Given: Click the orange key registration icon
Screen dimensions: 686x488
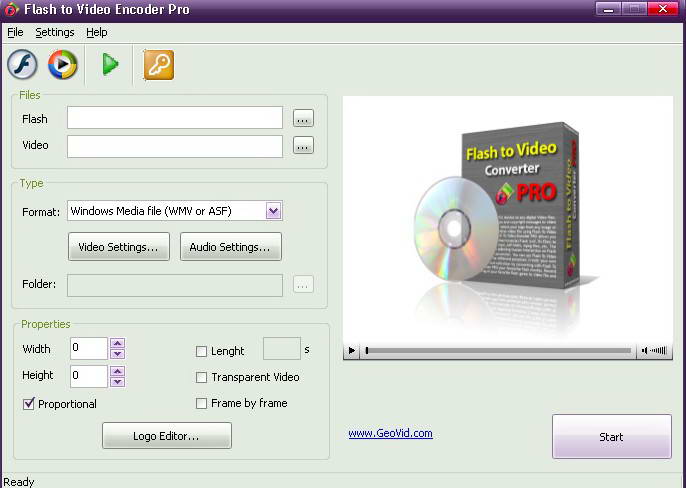Looking at the screenshot, I should point(159,65).
